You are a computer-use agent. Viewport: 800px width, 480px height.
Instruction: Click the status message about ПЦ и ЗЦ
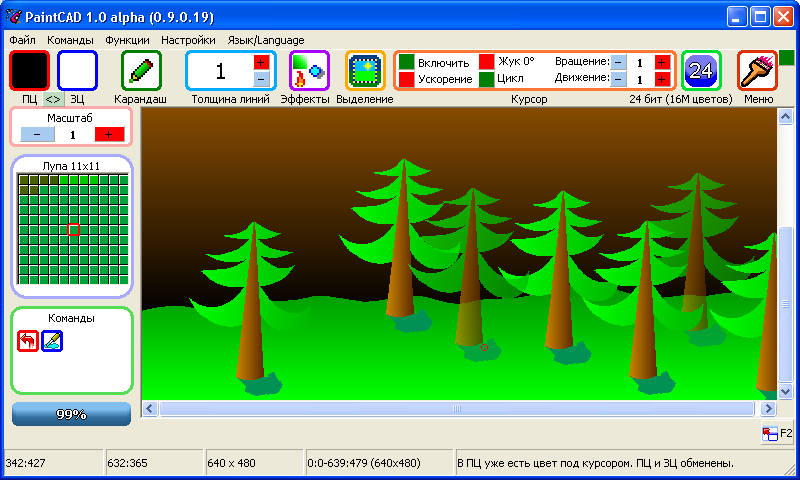595,463
